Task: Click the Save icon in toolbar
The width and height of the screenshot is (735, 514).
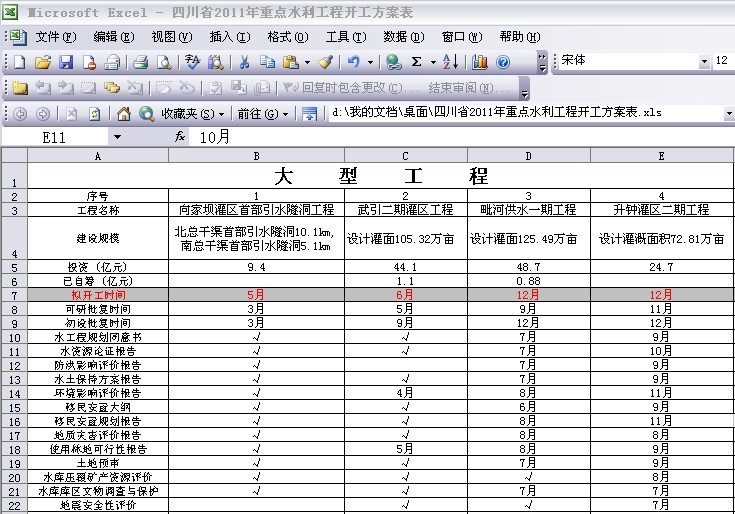Action: point(66,62)
